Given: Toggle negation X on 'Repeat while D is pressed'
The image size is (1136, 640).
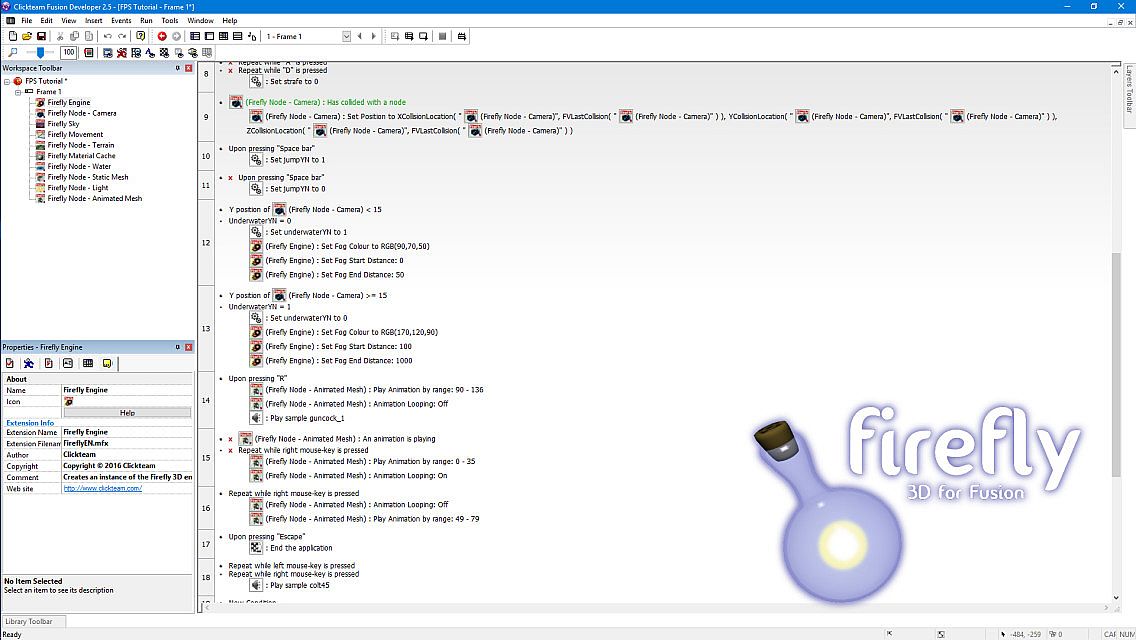Looking at the screenshot, I should coord(230,71).
